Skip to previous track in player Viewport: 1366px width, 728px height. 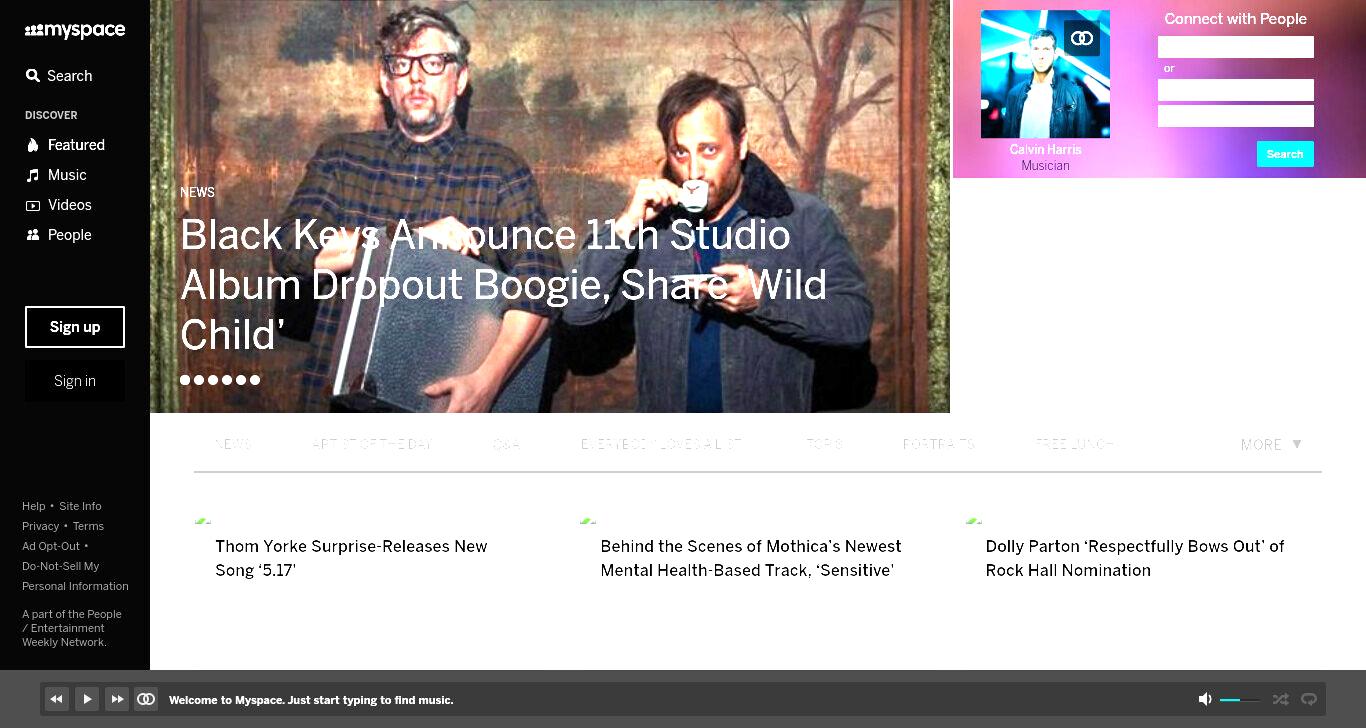pyautogui.click(x=57, y=699)
